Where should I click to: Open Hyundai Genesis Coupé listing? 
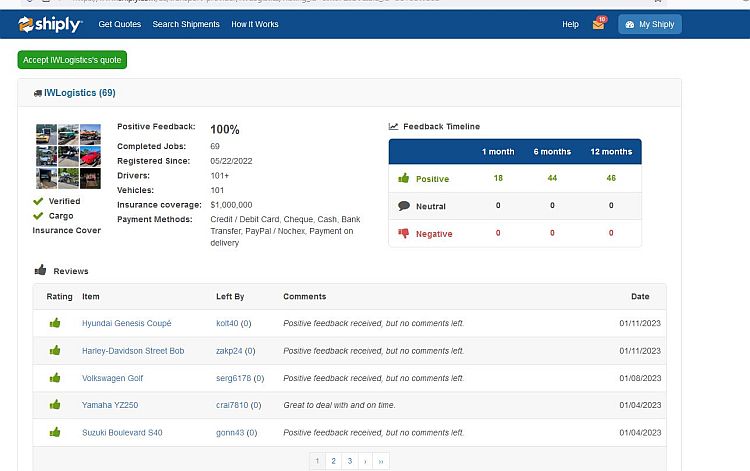point(127,323)
